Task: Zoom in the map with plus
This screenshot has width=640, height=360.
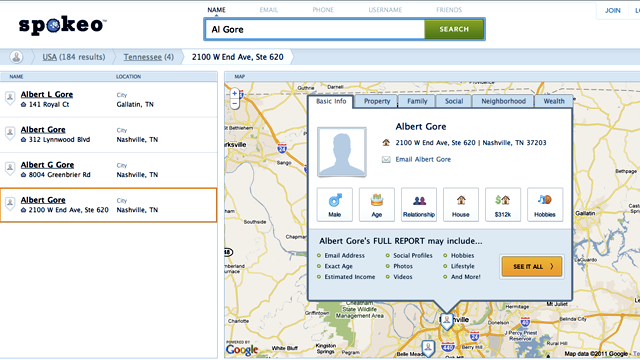Action: [235, 93]
